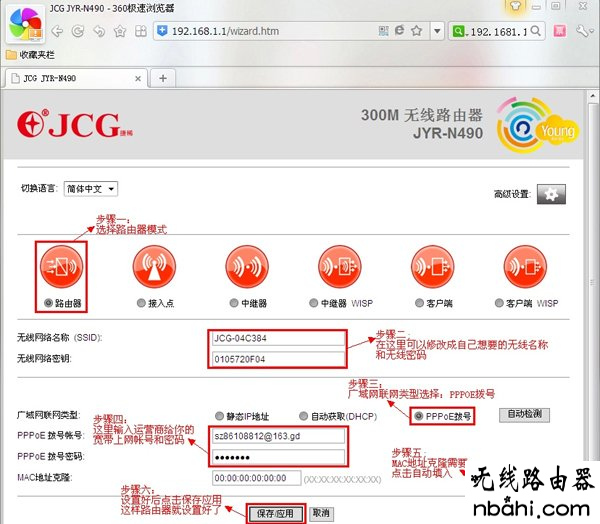600x524 pixels.
Task: Open advanced settings gear button
Action: tap(551, 194)
